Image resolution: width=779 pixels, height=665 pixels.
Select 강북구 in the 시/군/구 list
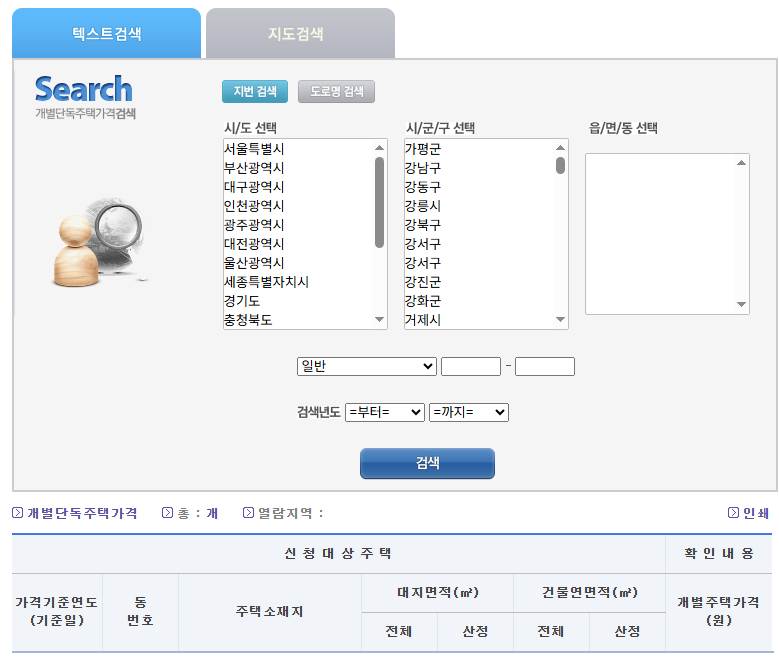(x=479, y=225)
